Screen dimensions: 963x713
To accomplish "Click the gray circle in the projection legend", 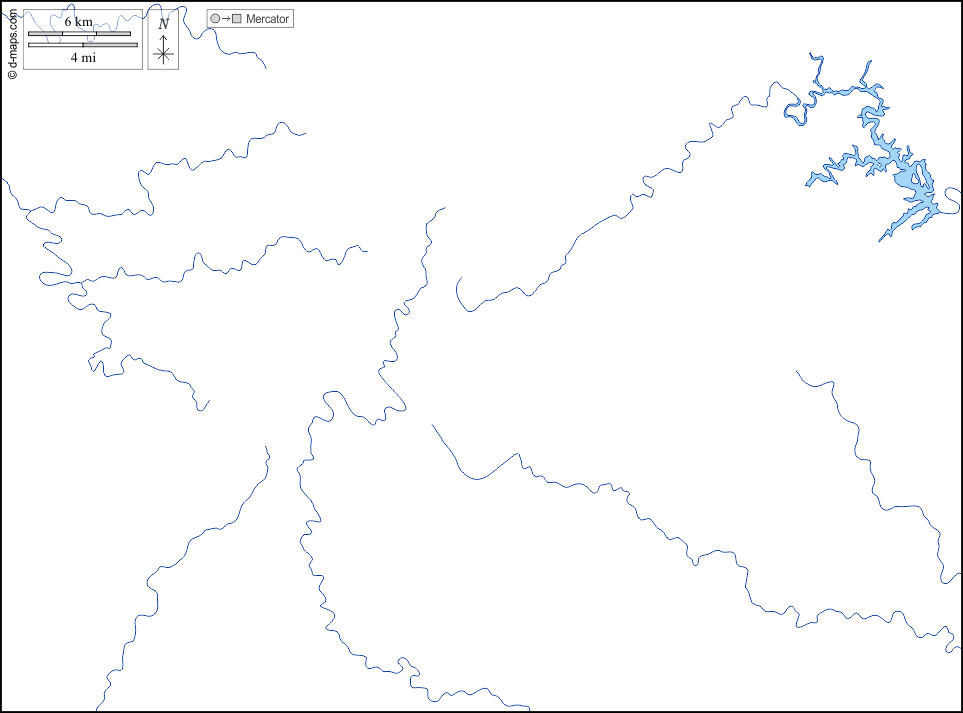I will 214,18.
